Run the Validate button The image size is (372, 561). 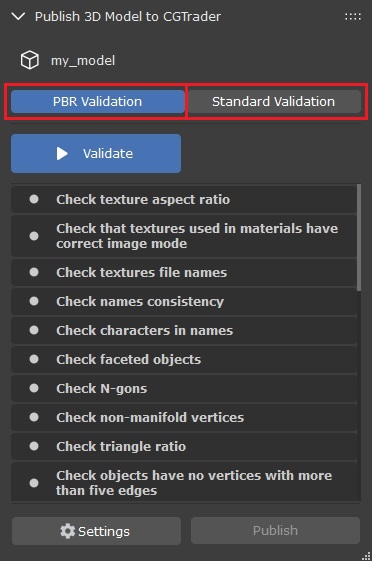[96, 153]
